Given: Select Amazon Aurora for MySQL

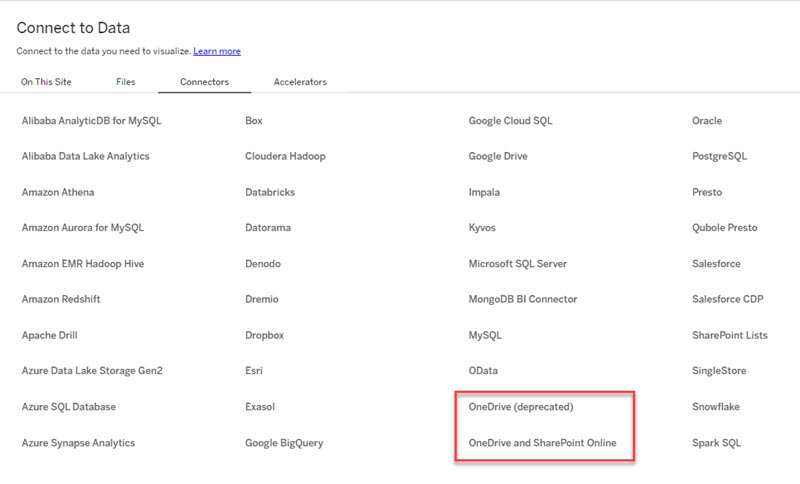Looking at the screenshot, I should [83, 227].
